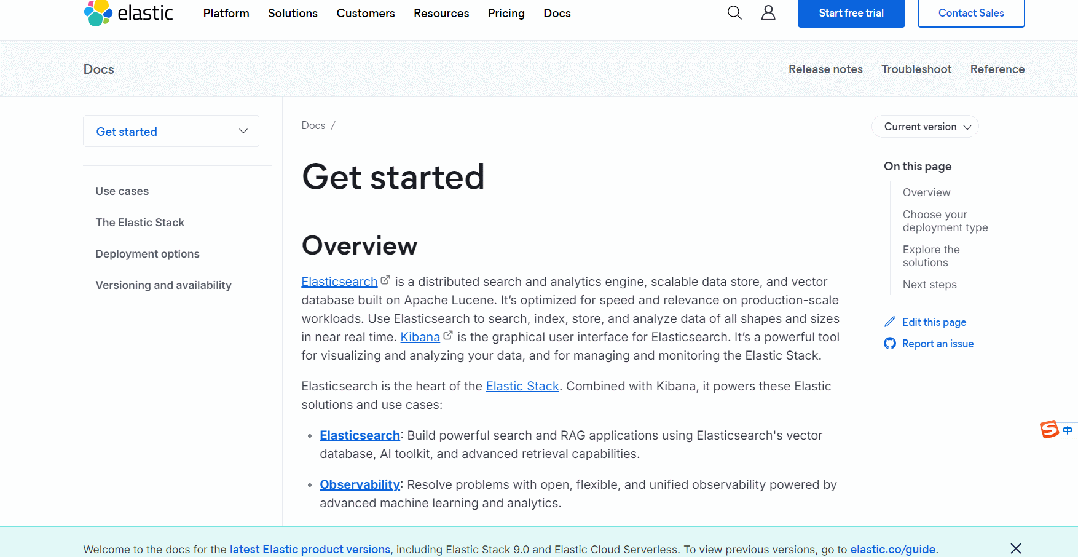The width and height of the screenshot is (1078, 557).
Task: Click Report an issue link
Action: [938, 343]
